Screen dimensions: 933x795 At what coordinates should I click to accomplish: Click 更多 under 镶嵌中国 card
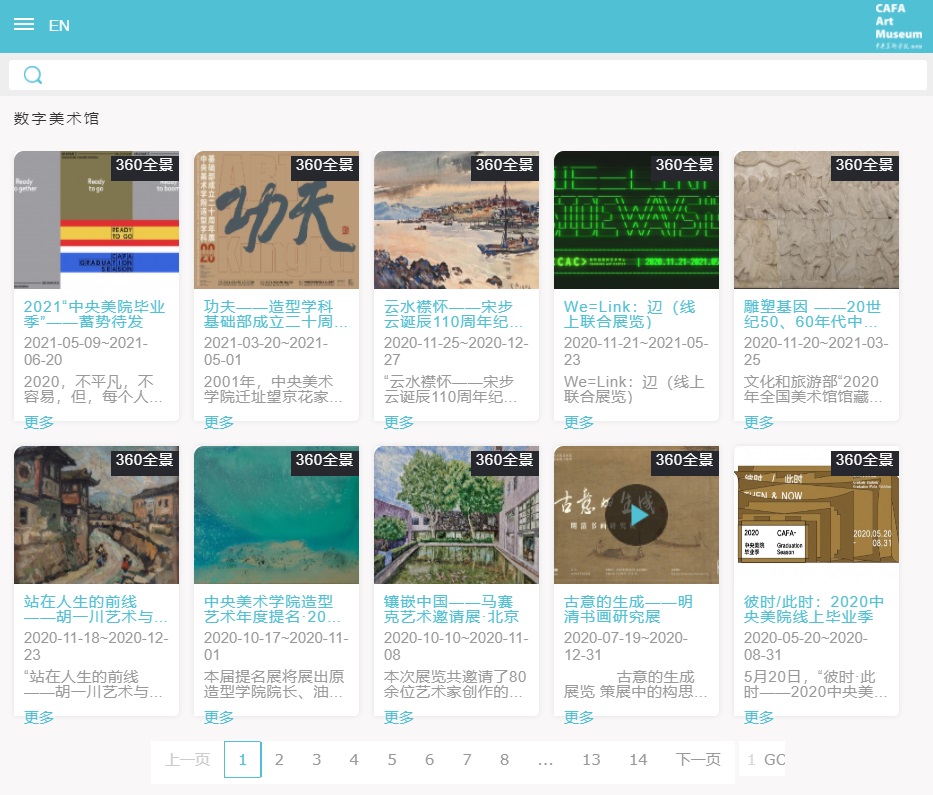point(399,718)
